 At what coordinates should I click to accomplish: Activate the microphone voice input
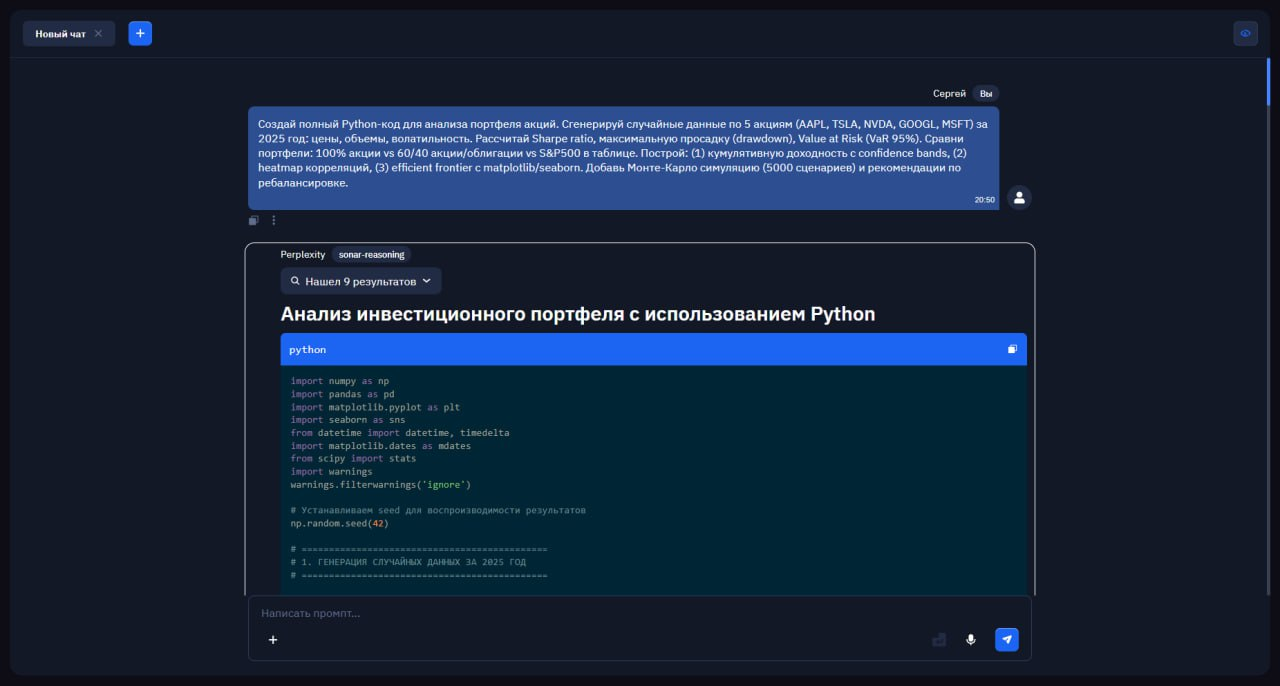tap(970, 639)
